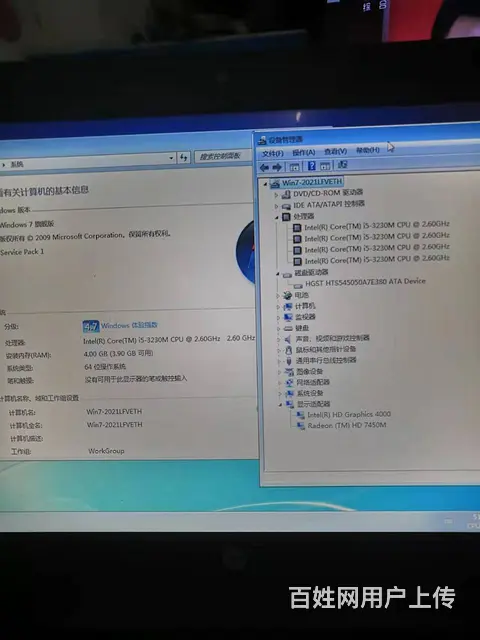Select the 系统设备 category icon
This screenshot has height=640, width=480.
(290, 393)
